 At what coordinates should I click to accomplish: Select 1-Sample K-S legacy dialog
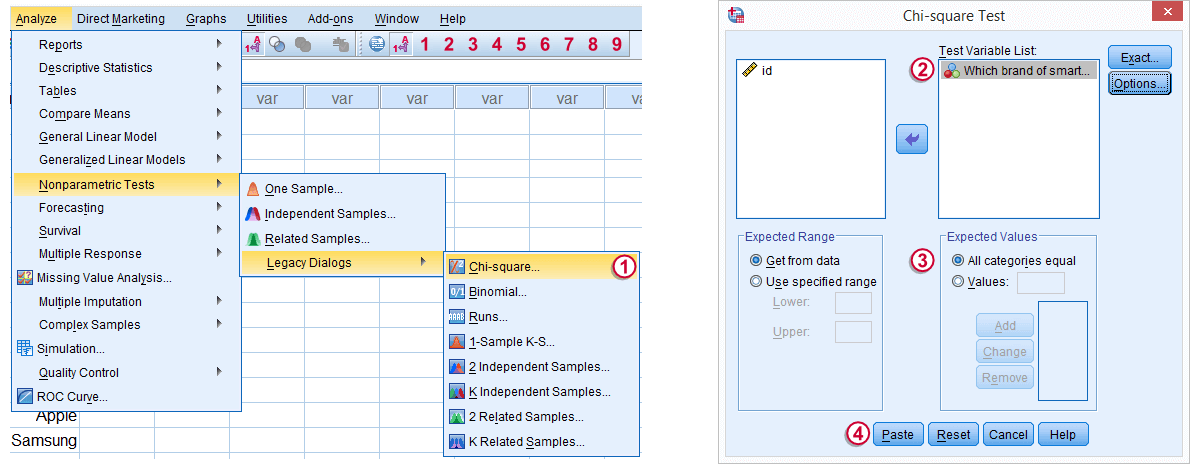[x=541, y=342]
